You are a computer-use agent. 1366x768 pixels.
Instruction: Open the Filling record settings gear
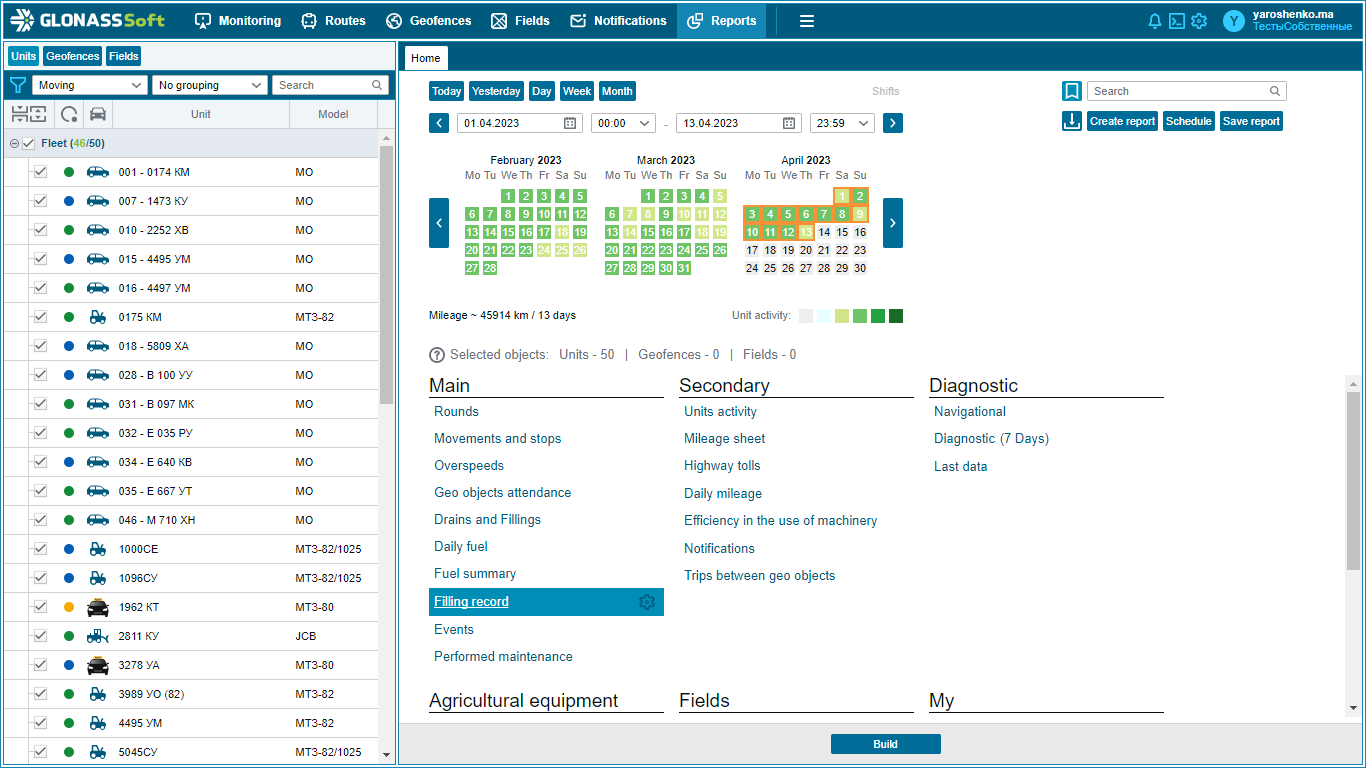coord(647,602)
